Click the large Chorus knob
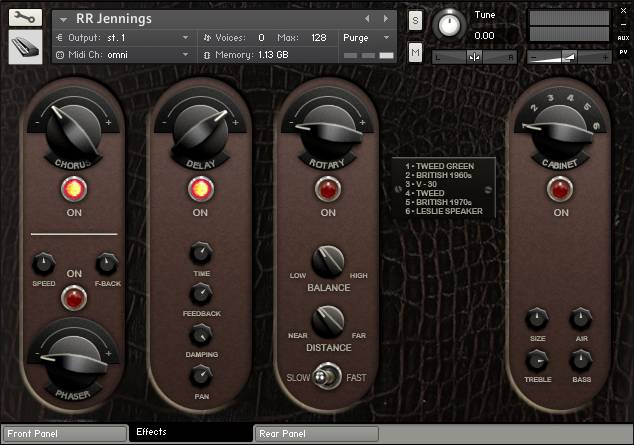The image size is (634, 445). (74, 129)
